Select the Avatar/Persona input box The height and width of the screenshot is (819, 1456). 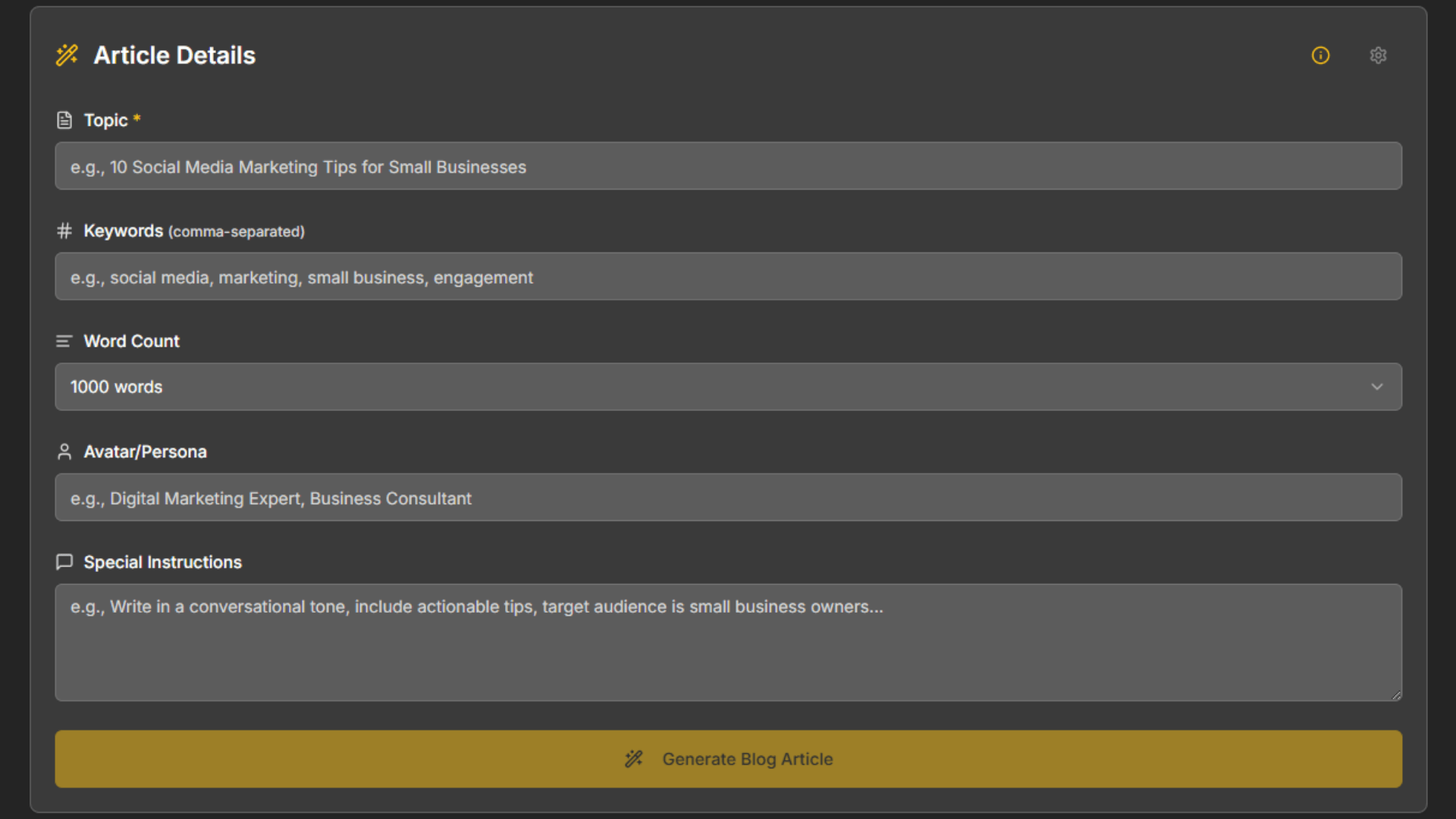[x=728, y=497]
